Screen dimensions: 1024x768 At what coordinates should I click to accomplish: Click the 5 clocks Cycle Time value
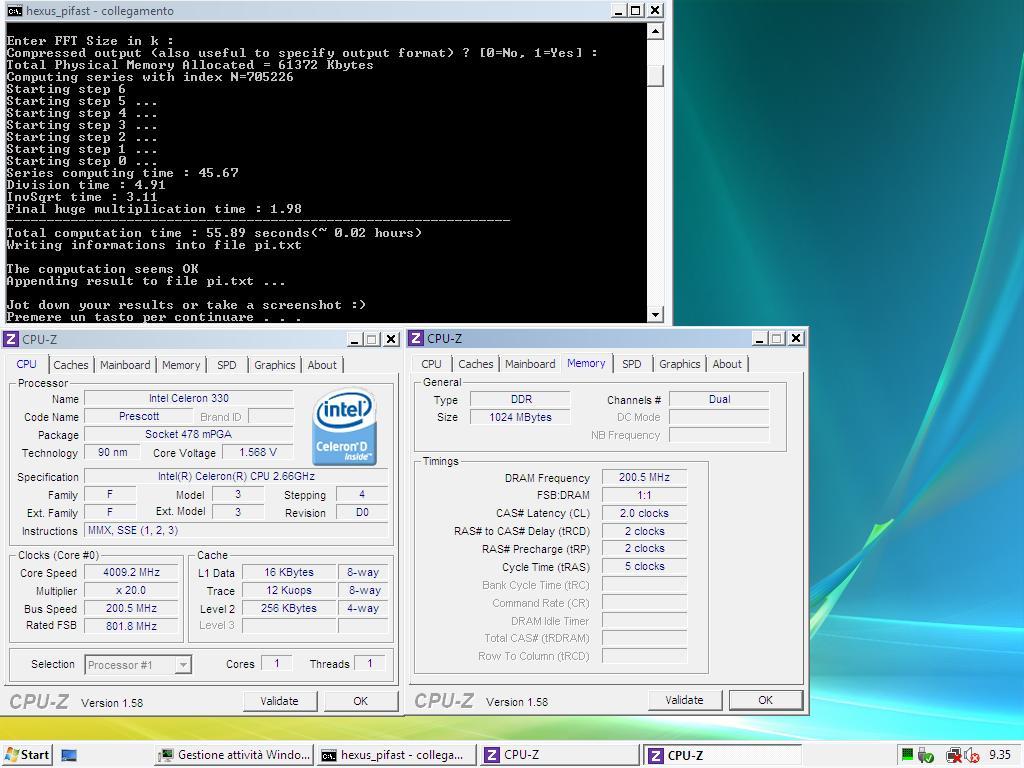click(x=644, y=566)
